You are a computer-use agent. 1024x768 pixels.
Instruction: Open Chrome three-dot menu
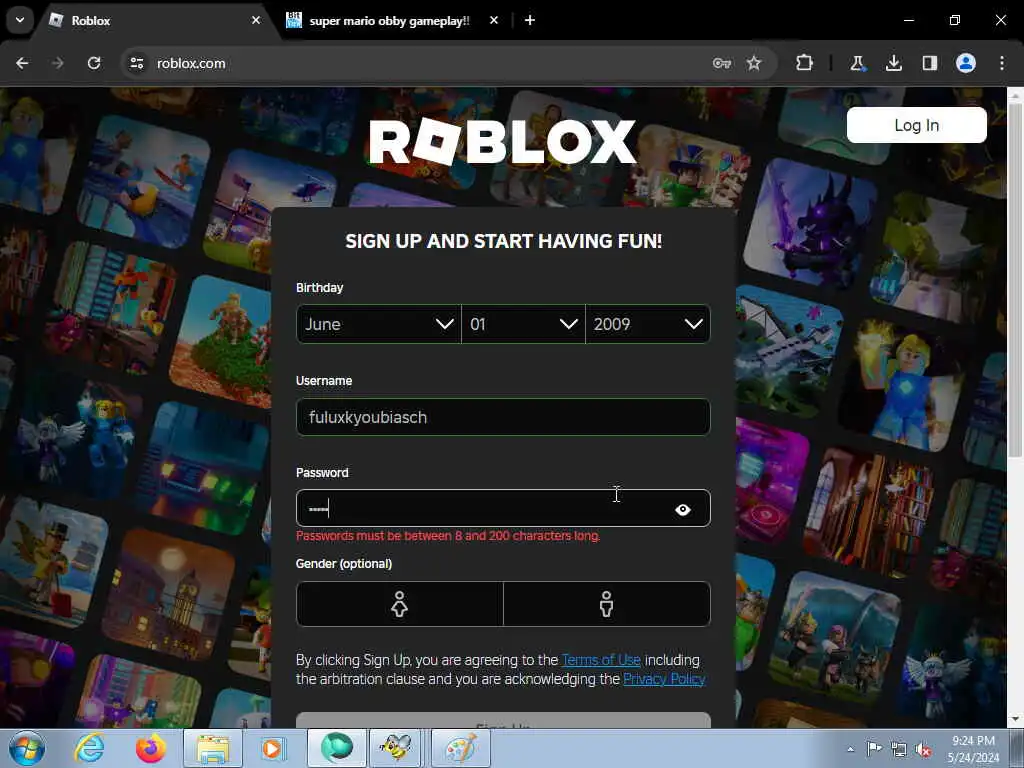[x=1002, y=63]
